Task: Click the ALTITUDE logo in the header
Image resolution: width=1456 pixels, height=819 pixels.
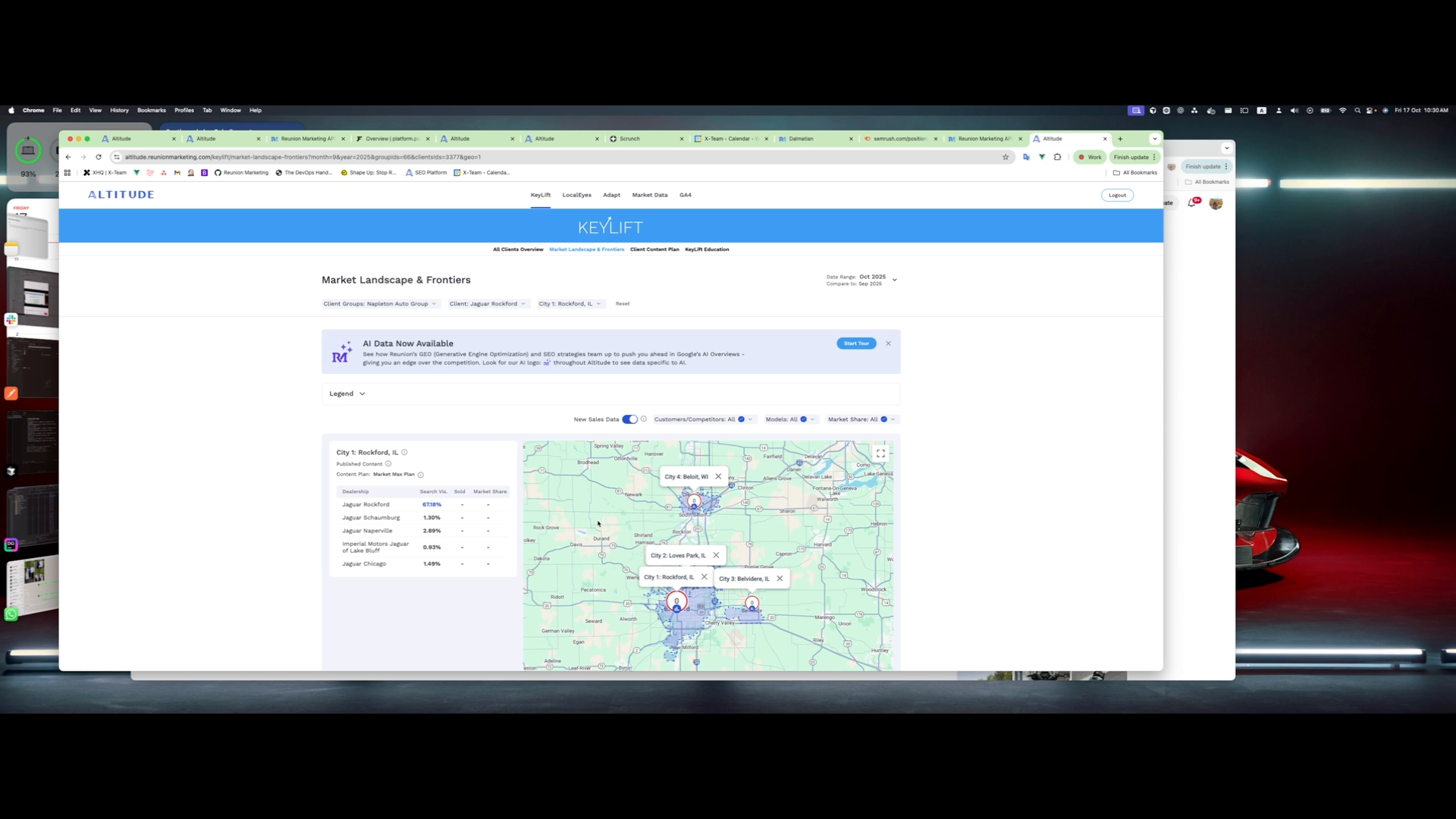Action: [121, 194]
